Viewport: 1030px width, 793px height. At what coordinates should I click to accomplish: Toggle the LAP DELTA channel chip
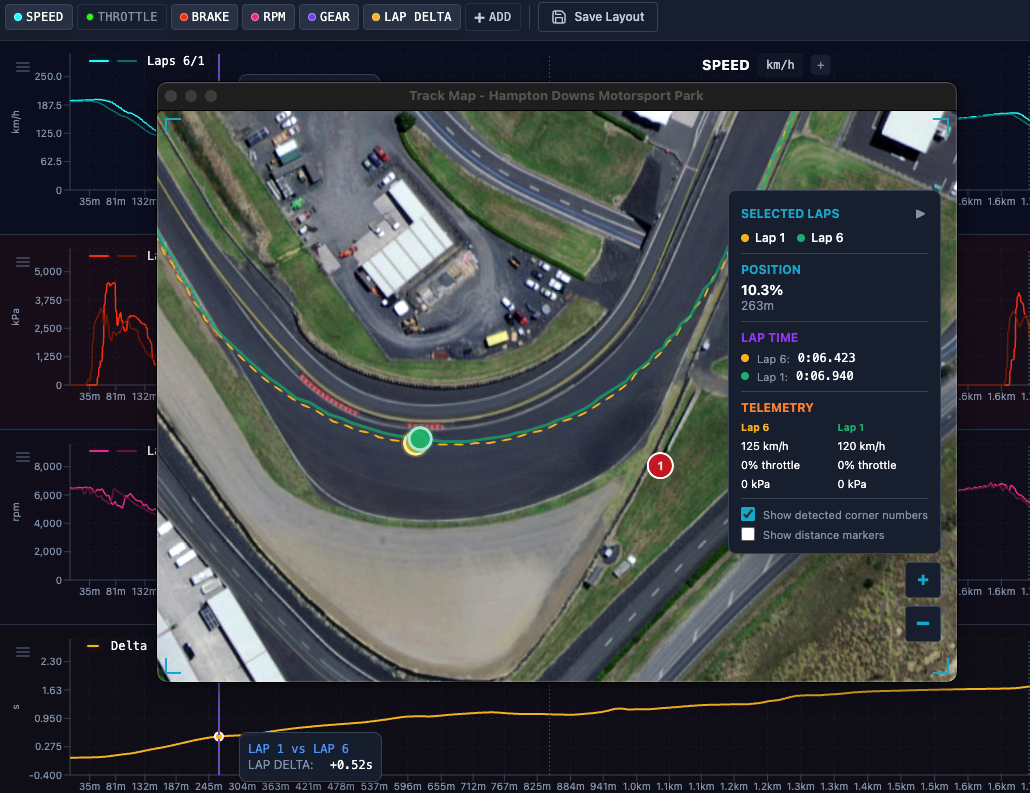tap(411, 16)
